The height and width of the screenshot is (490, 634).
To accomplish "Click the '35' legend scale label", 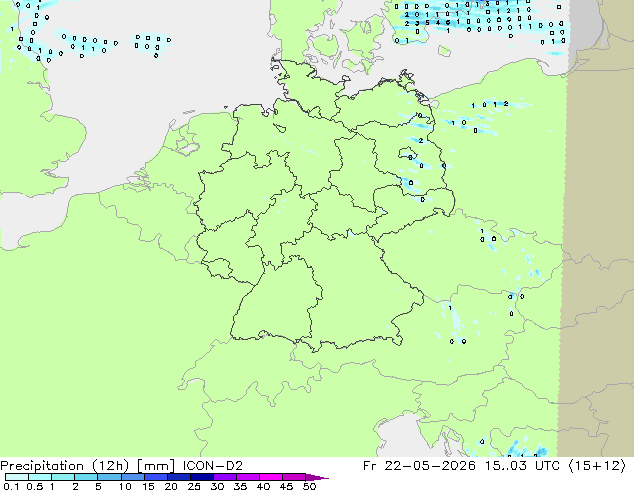I will (240, 486).
